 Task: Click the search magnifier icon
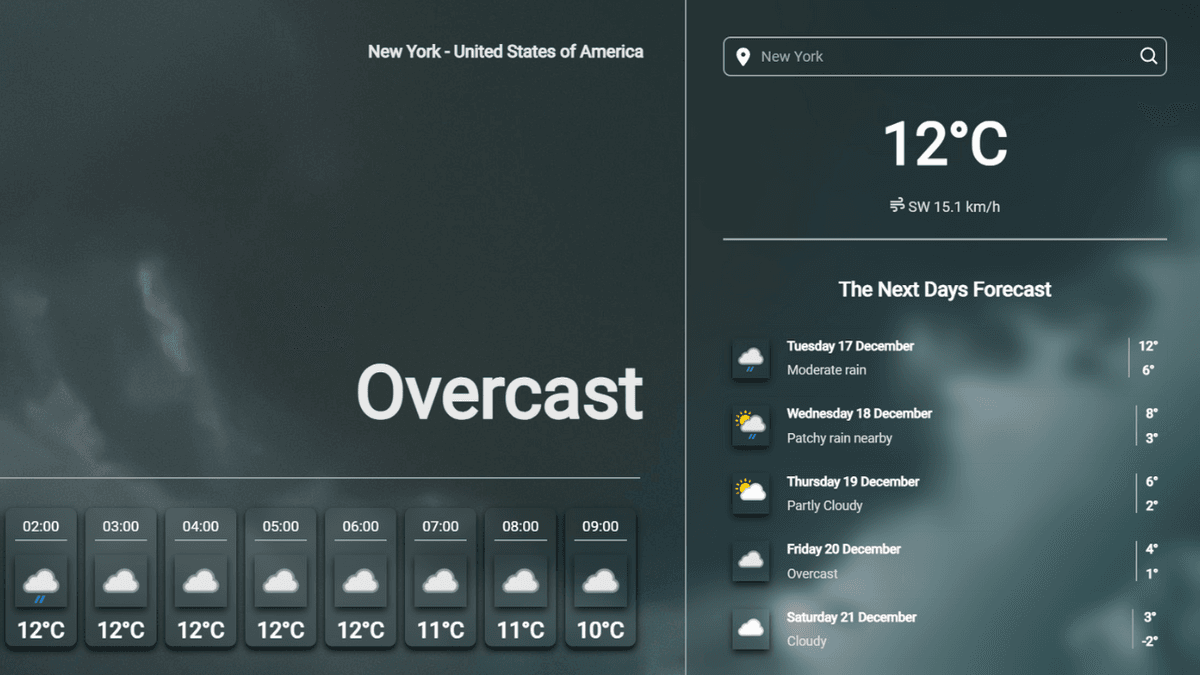pos(1148,56)
